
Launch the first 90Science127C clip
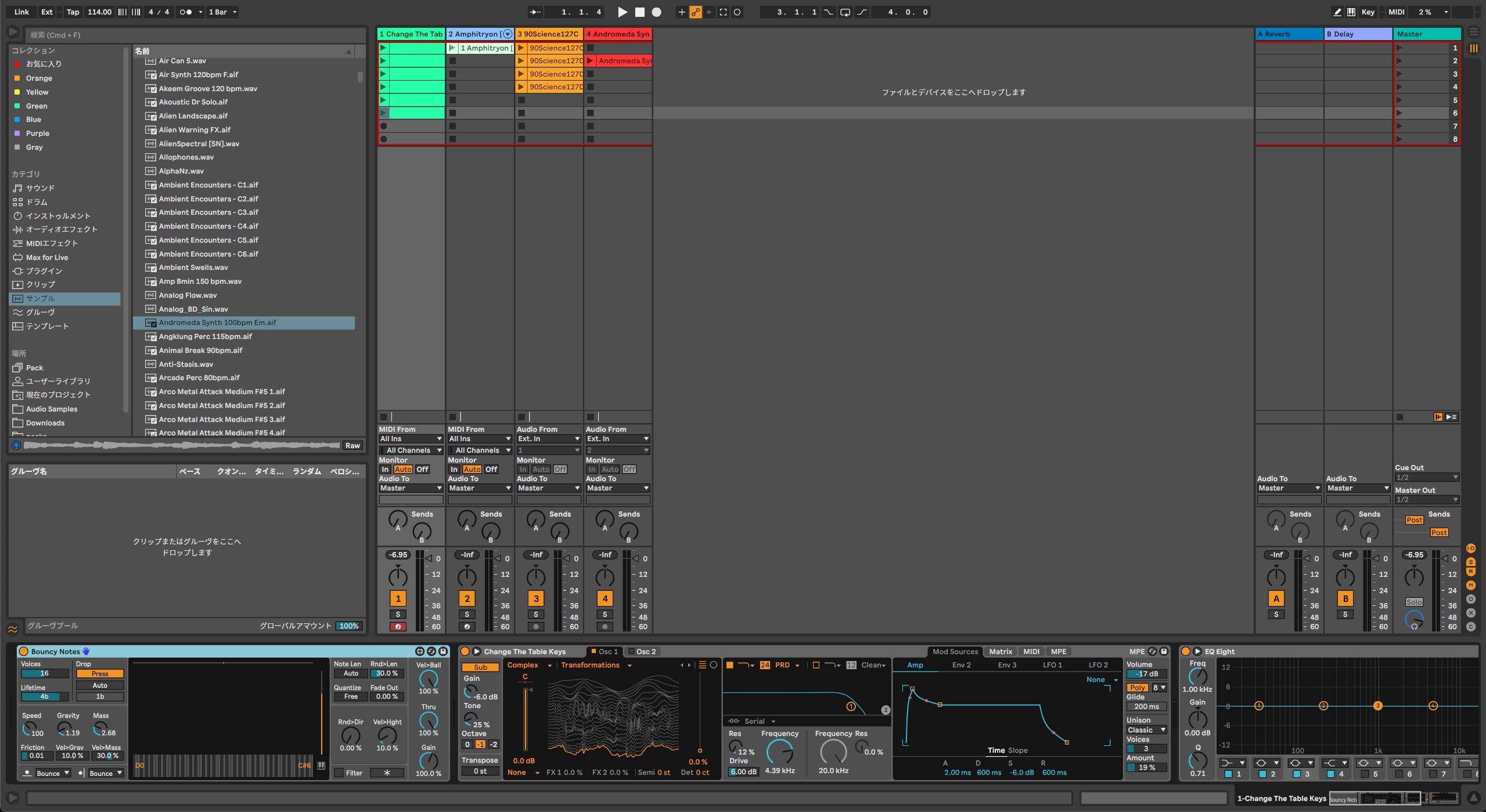[521, 48]
